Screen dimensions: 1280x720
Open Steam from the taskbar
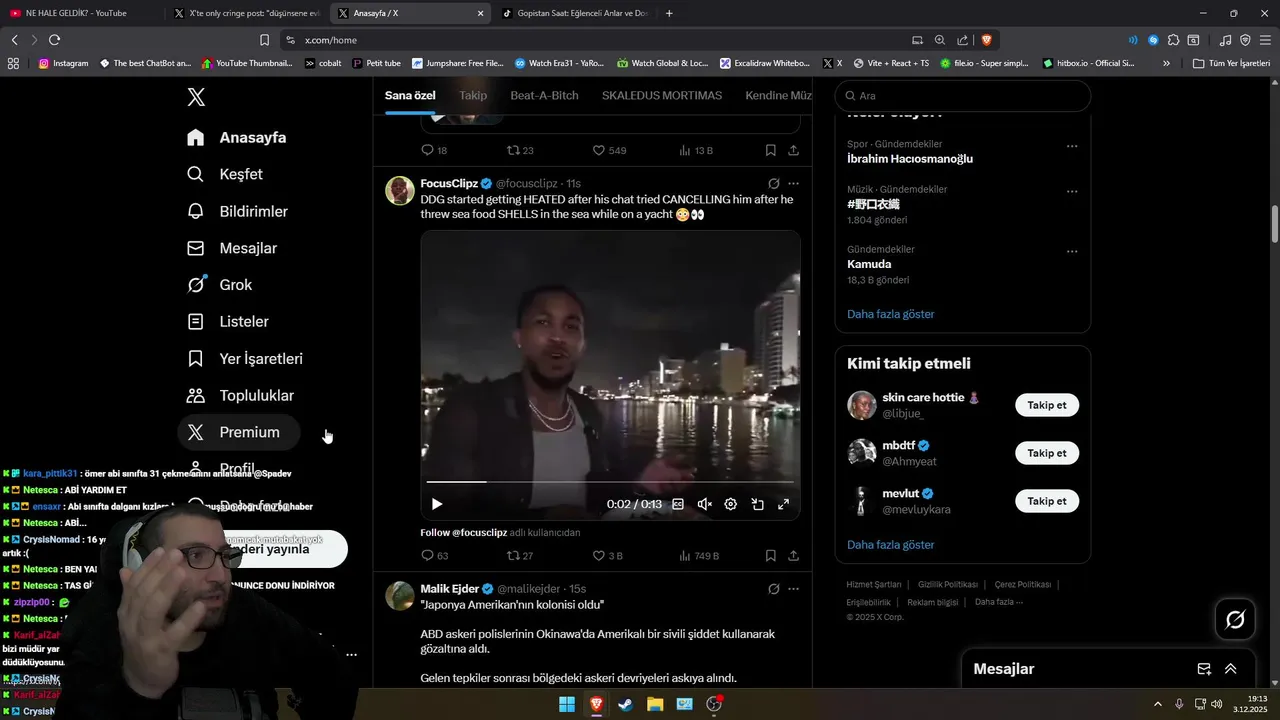click(x=625, y=704)
